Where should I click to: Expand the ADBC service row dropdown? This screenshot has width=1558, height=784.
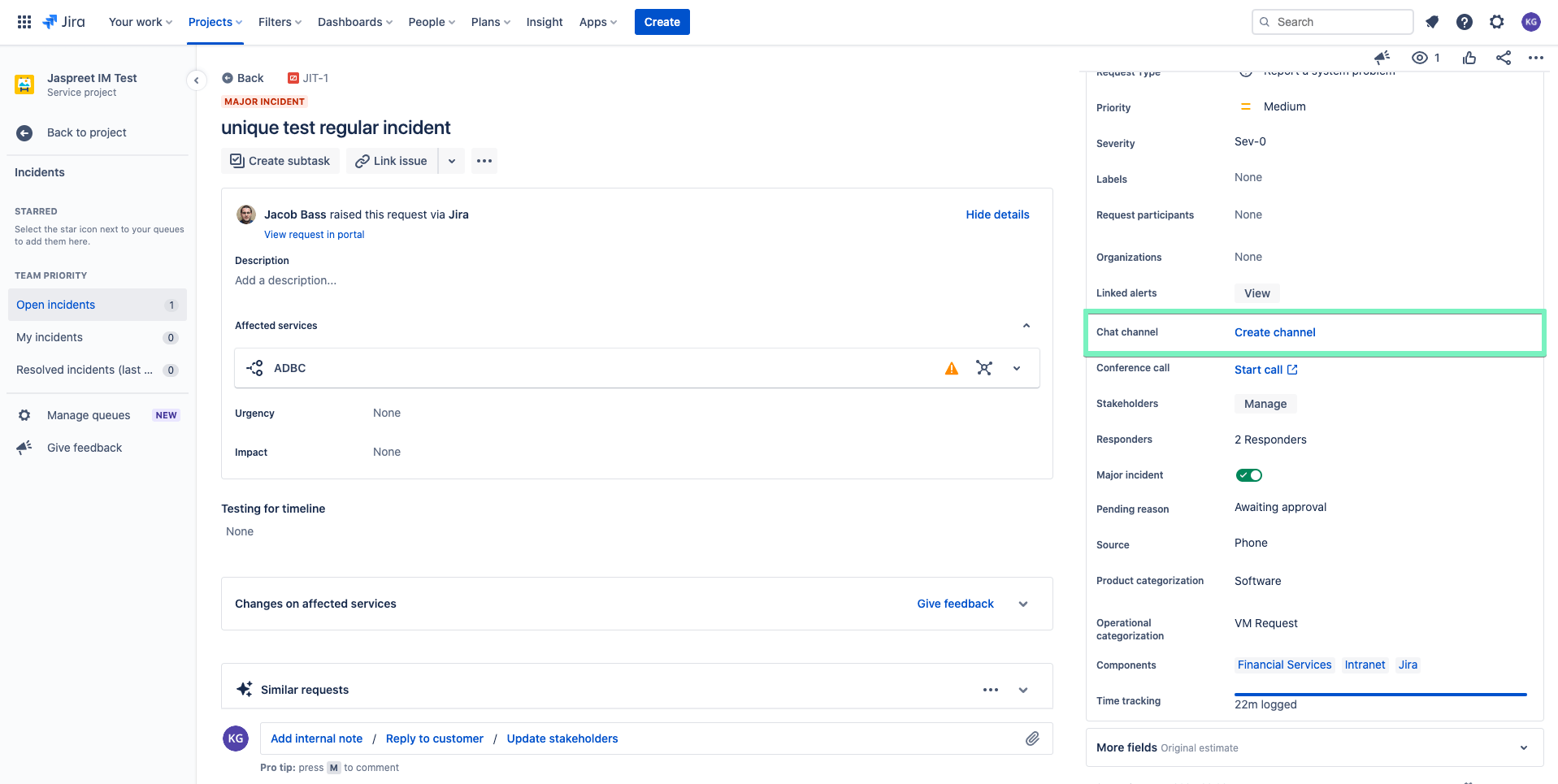[x=1017, y=368]
